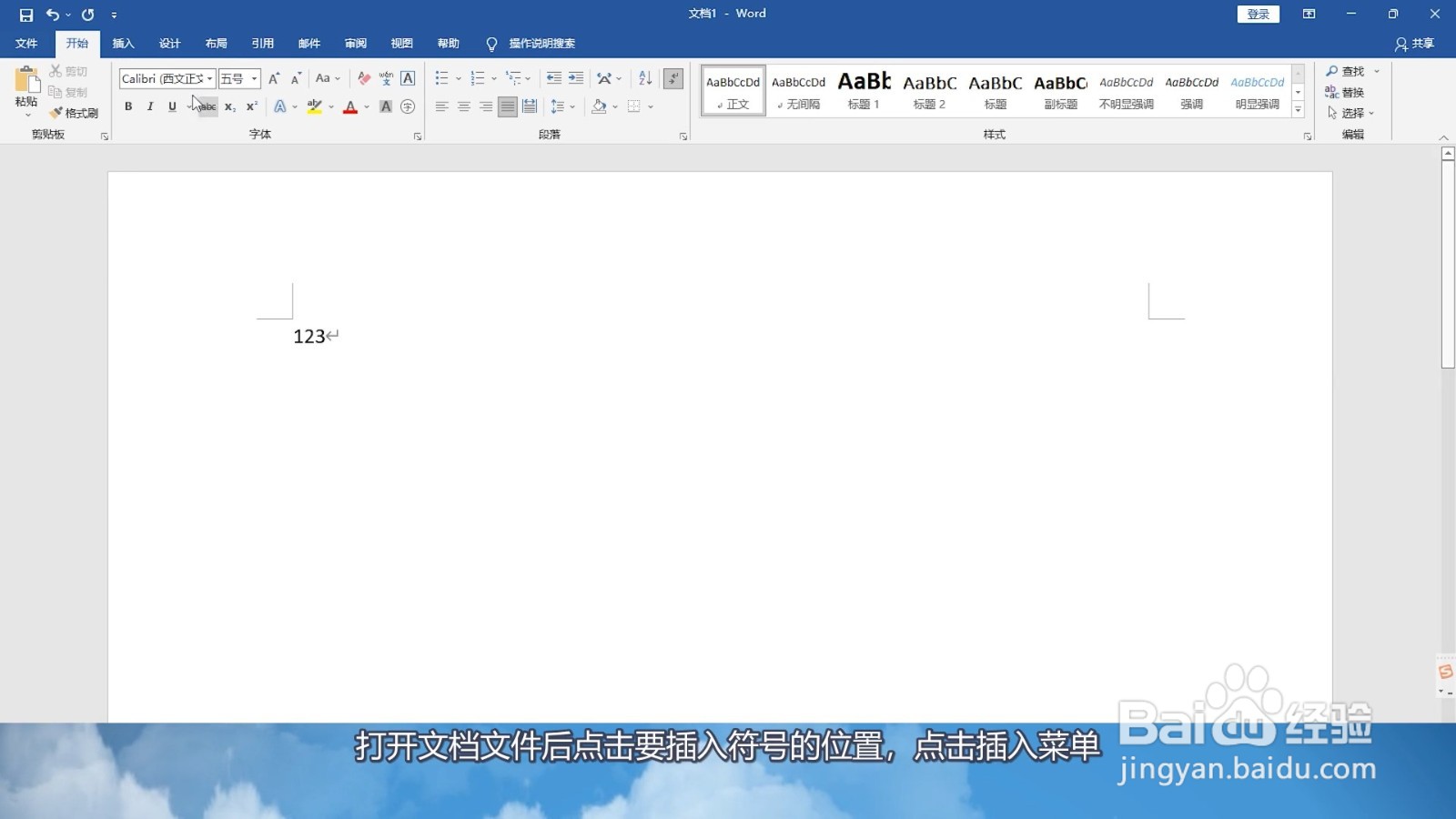Apply the 明显强调 style

tap(1257, 91)
